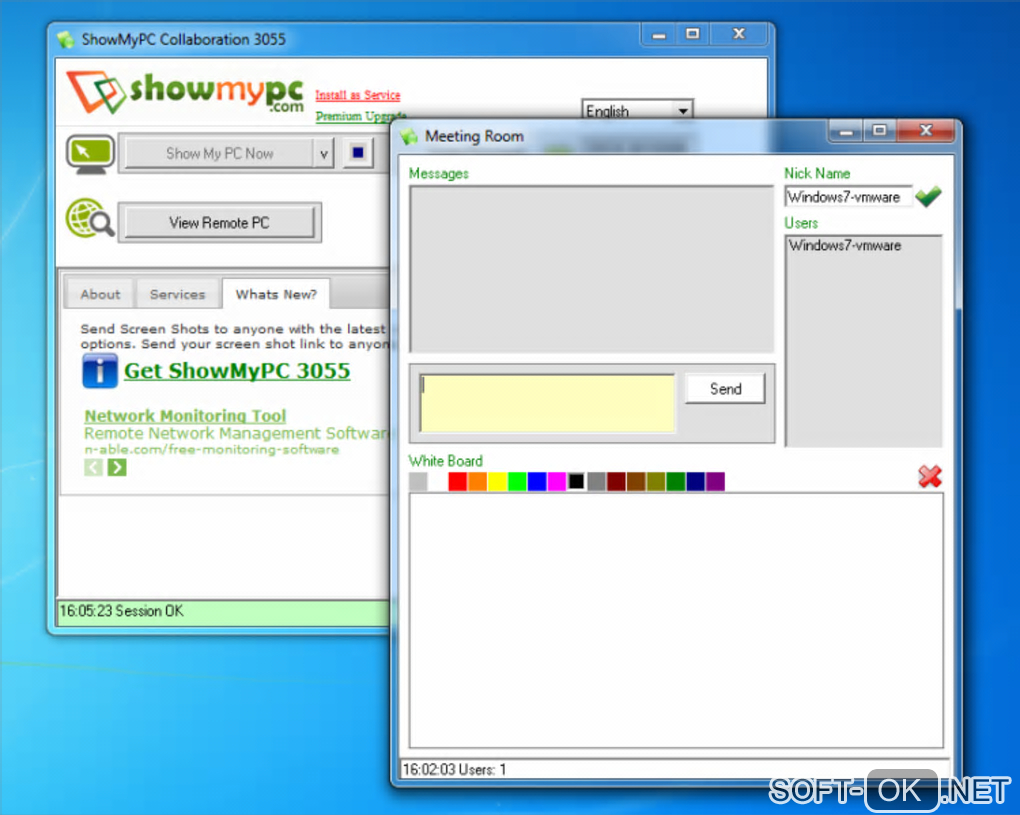Focus the yellow message input box
The width and height of the screenshot is (1020, 815).
click(x=548, y=403)
